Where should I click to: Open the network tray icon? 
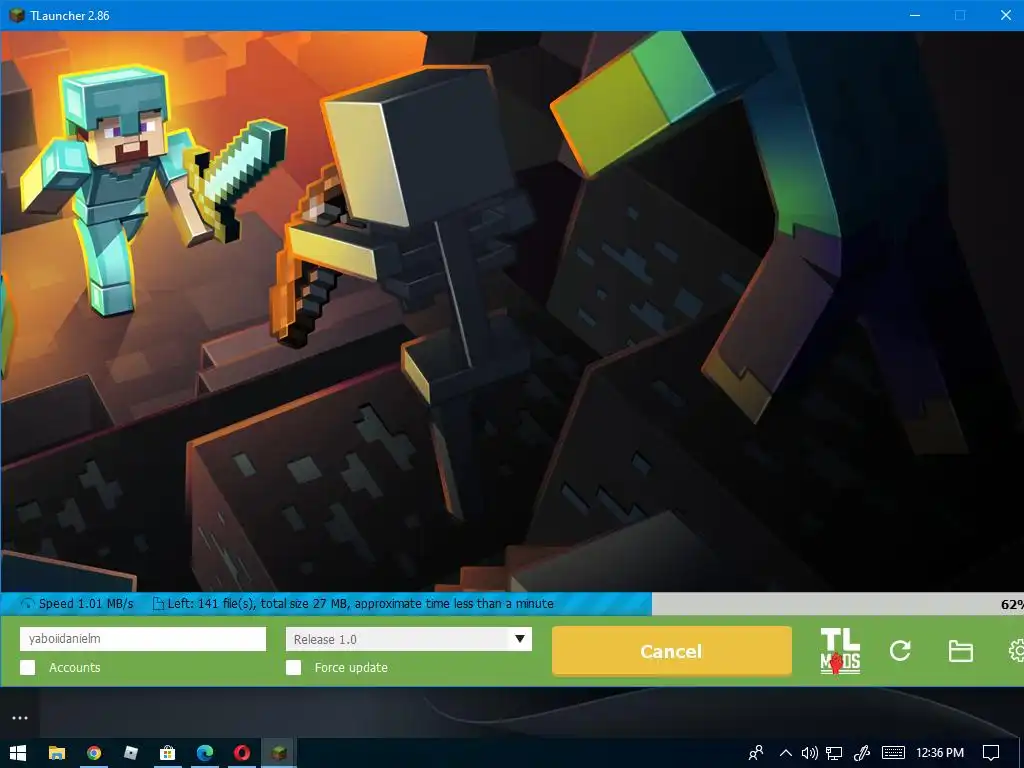(x=834, y=753)
